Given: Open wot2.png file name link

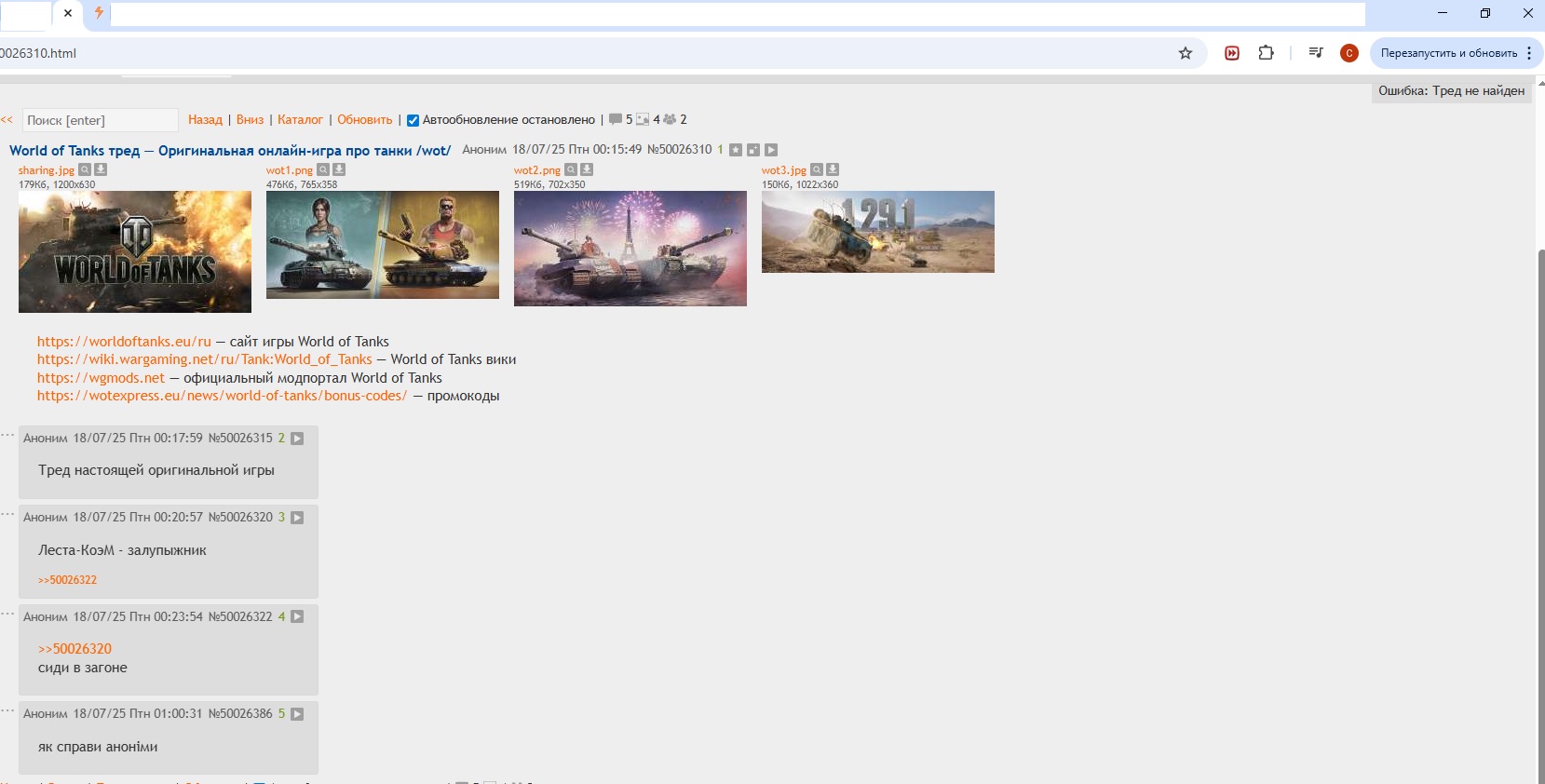Looking at the screenshot, I should tap(537, 170).
